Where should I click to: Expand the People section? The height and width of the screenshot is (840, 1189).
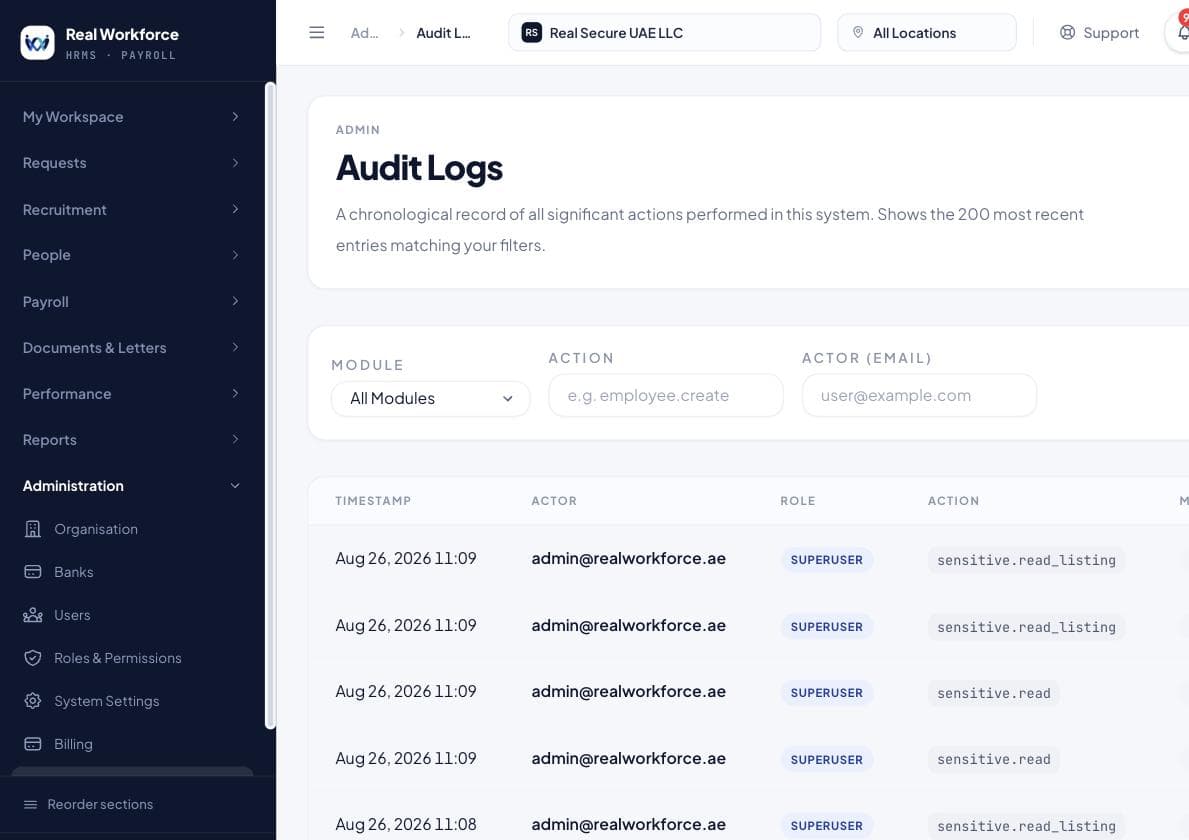131,255
